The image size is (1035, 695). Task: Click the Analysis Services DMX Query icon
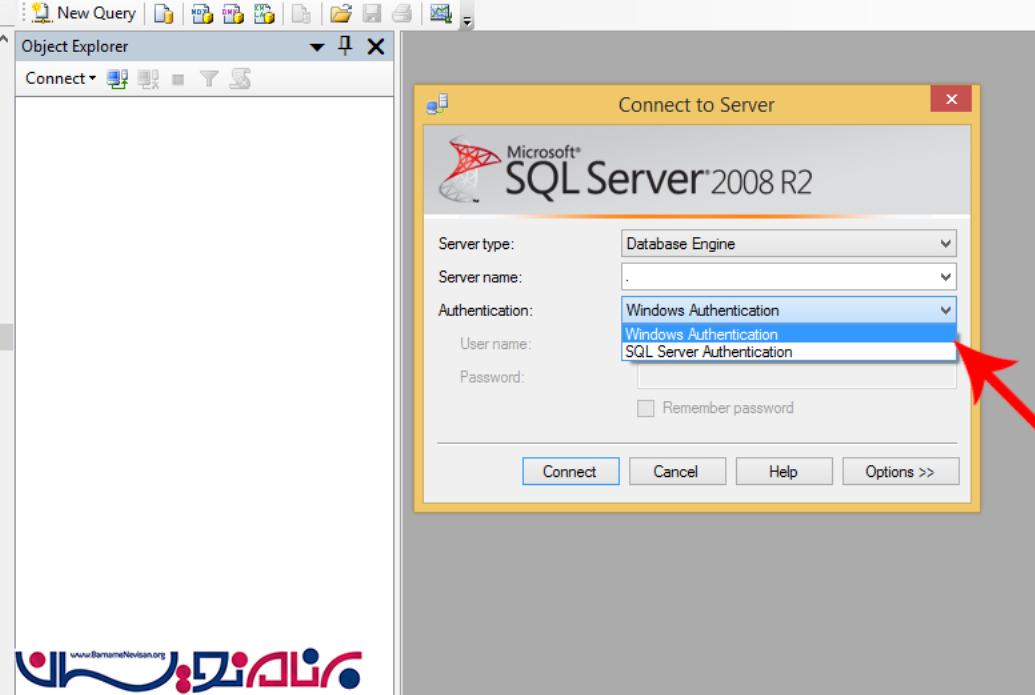[x=233, y=14]
